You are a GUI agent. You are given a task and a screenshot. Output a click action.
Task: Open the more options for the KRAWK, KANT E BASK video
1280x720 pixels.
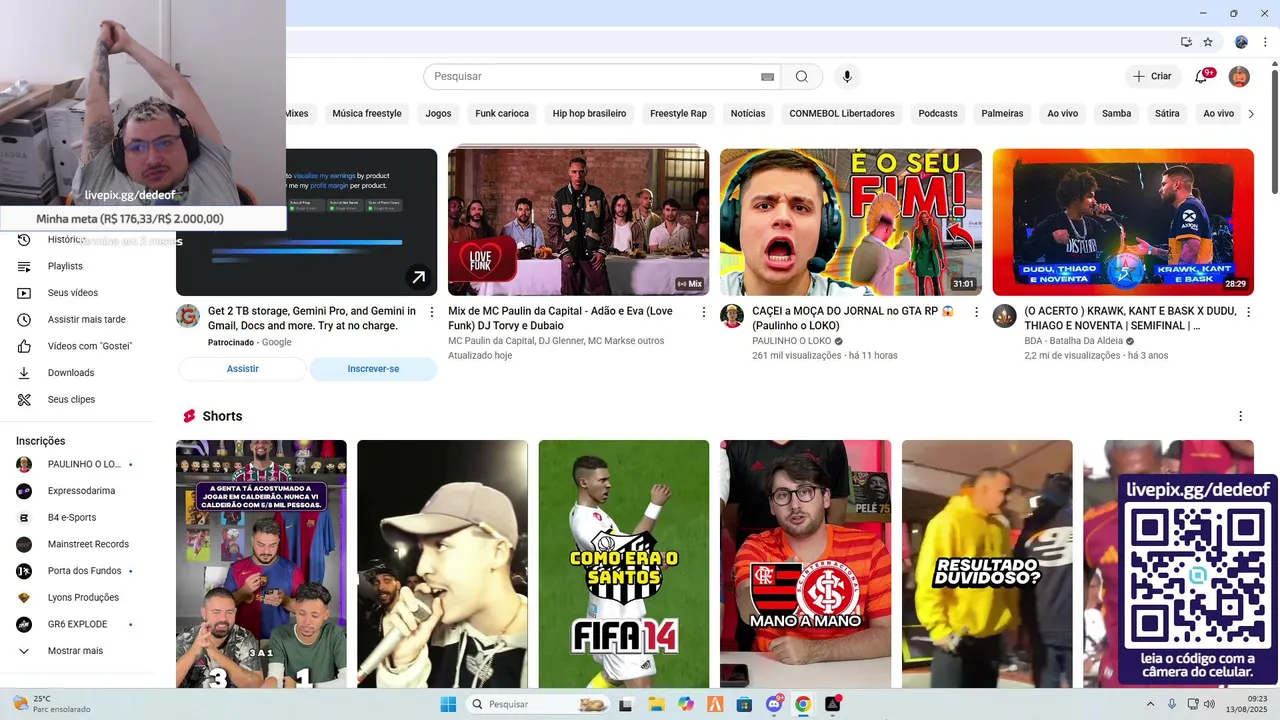(1248, 312)
